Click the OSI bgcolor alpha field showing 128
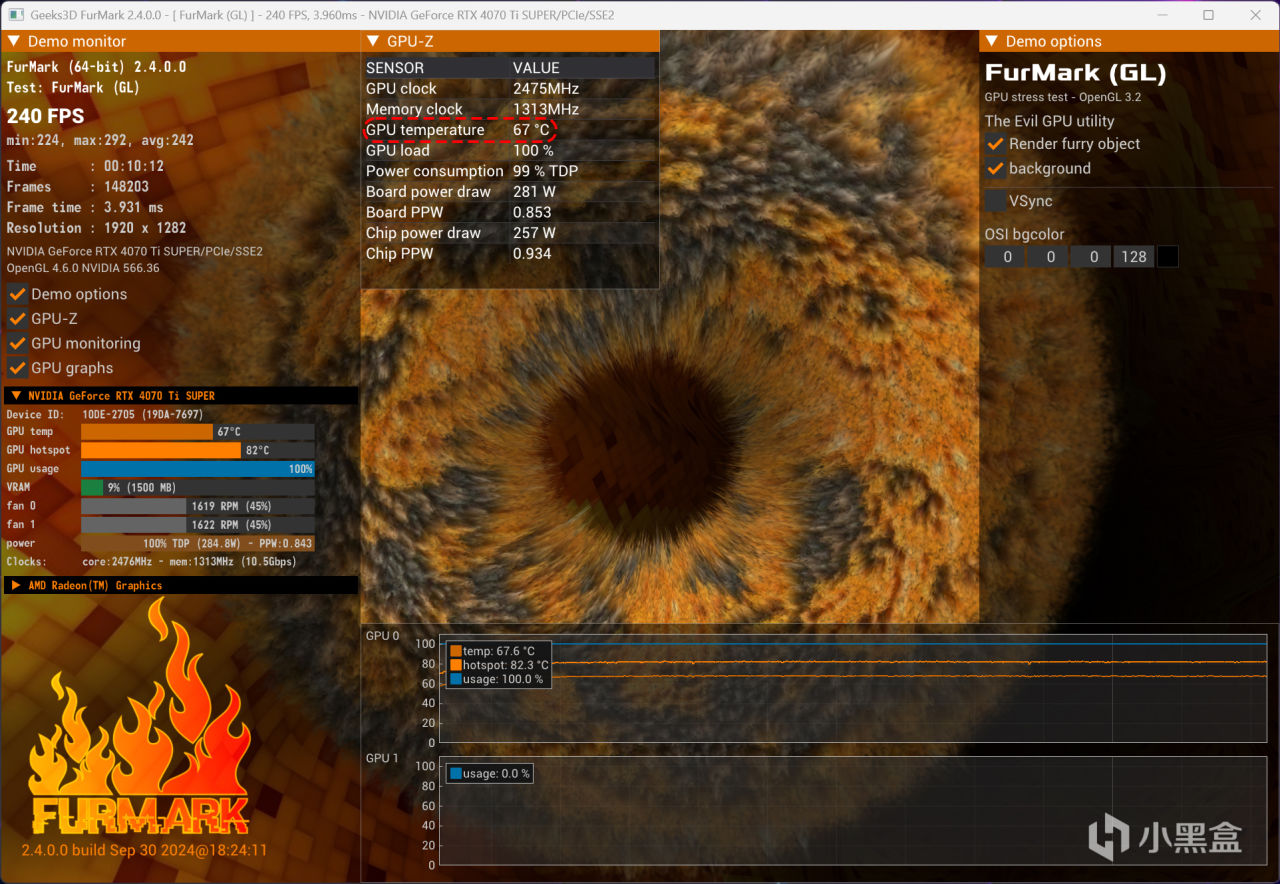This screenshot has width=1280, height=884. [x=1134, y=257]
